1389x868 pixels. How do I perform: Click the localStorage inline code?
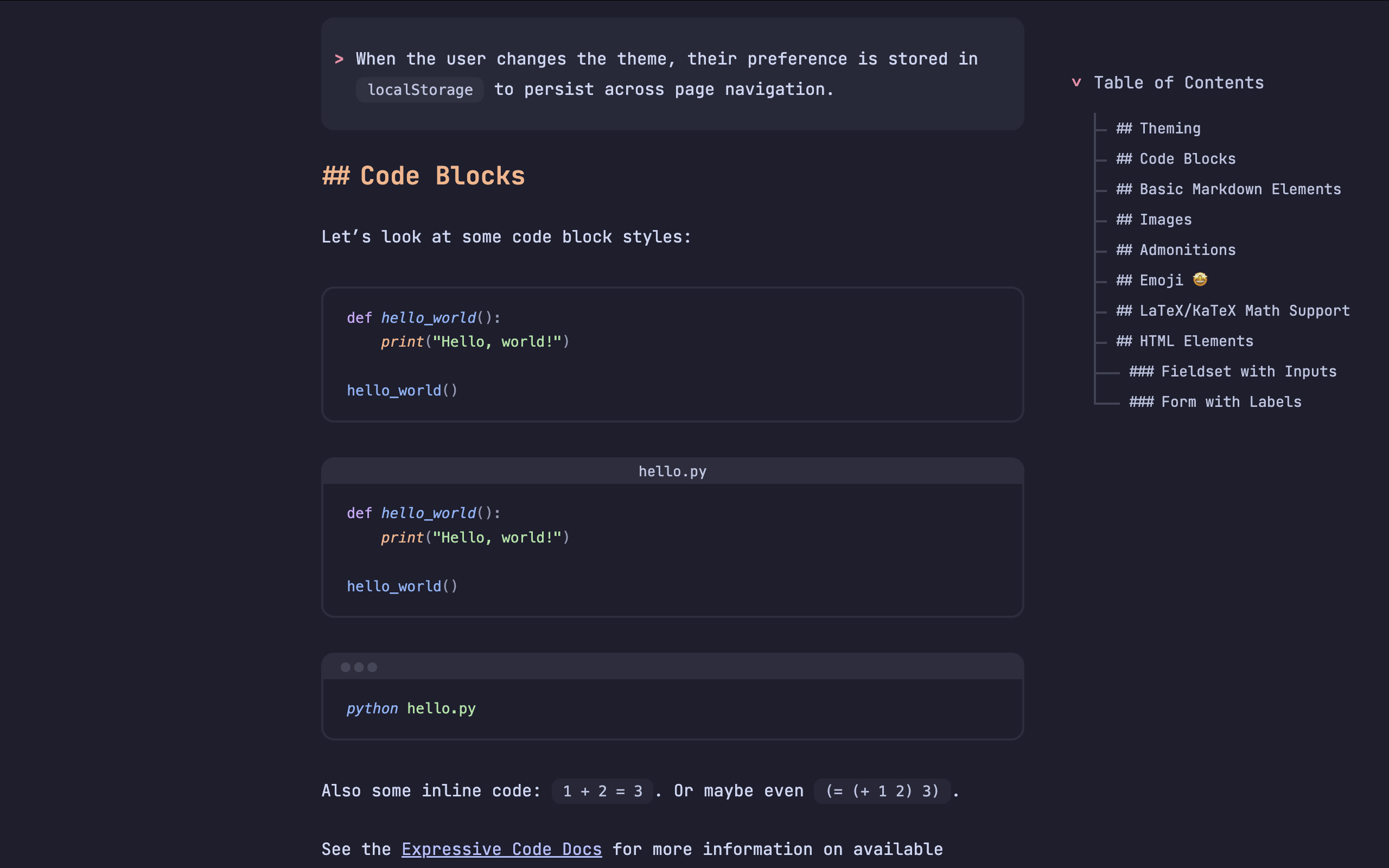420,90
